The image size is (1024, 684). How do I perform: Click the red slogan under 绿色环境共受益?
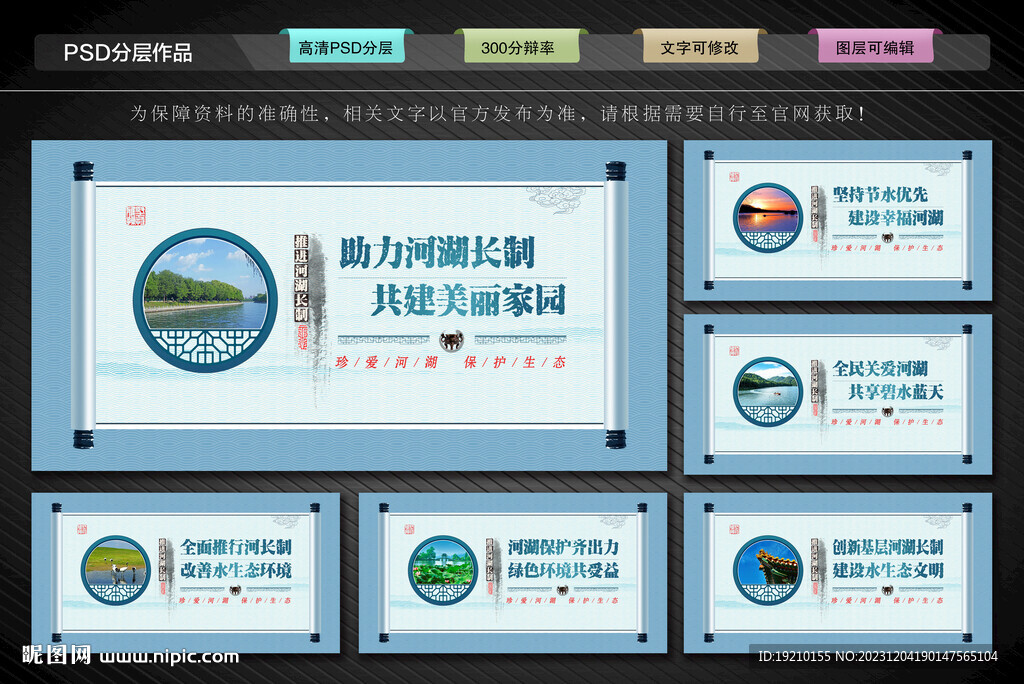tap(563, 600)
